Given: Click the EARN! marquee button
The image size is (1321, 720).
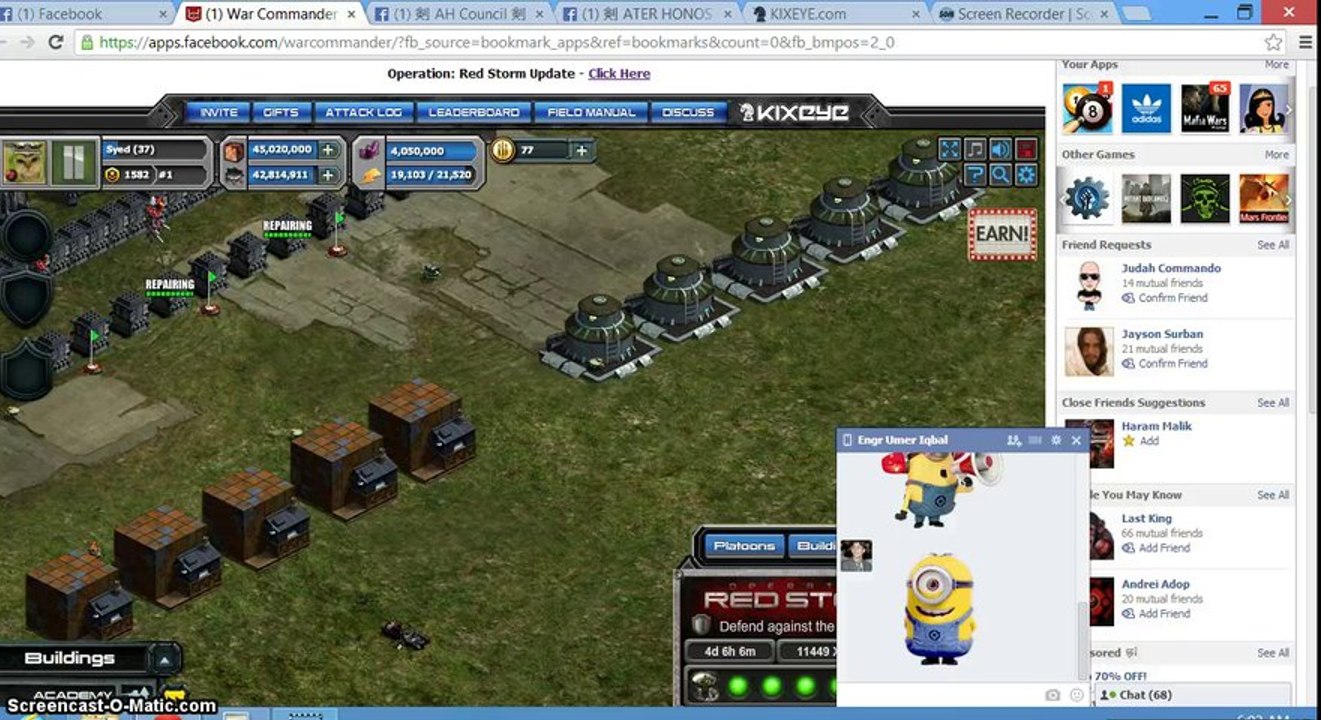Looking at the screenshot, I should (1002, 234).
